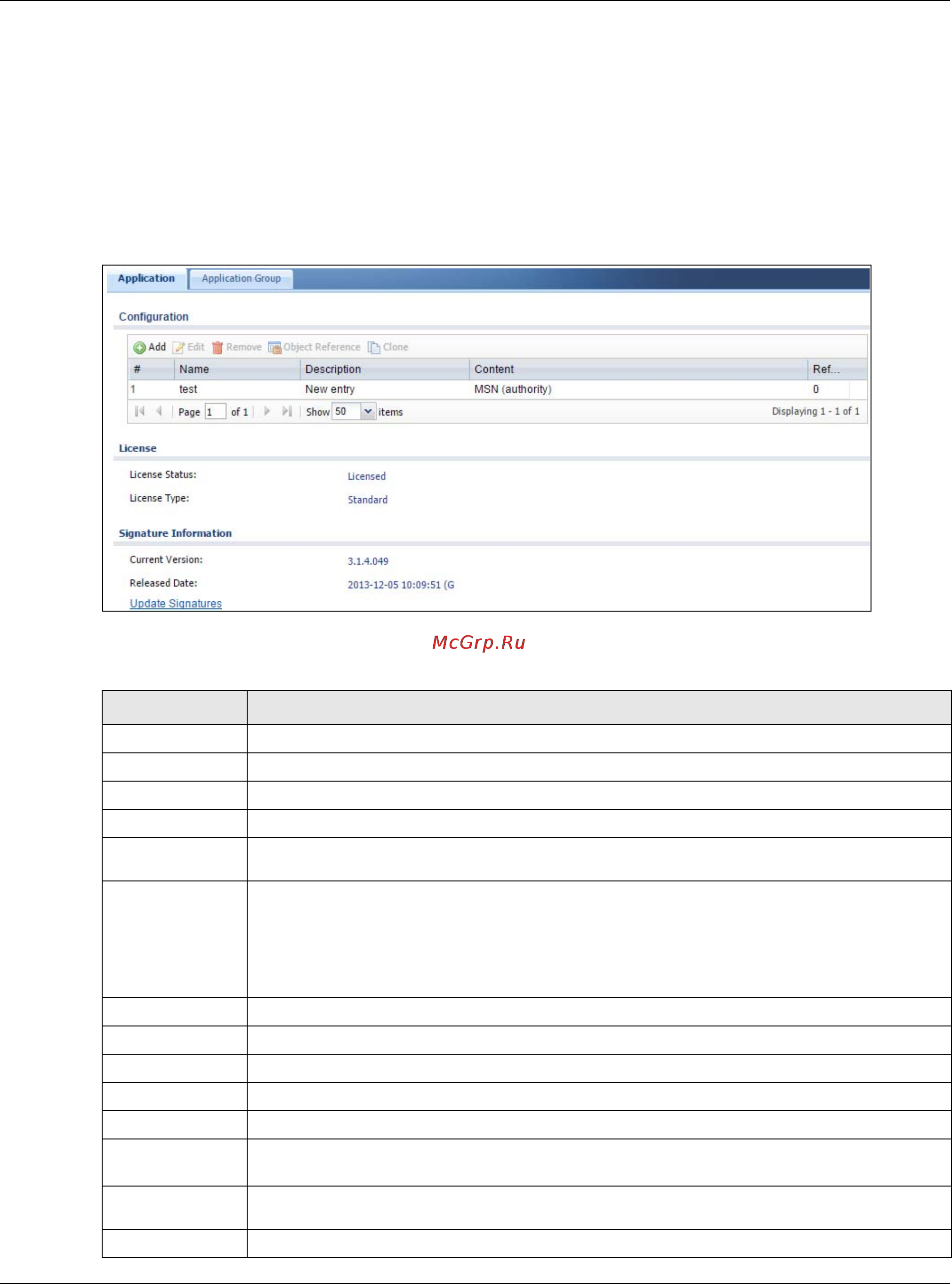The height and width of the screenshot is (1284, 952).
Task: Sort by the Name column header
Action: 237,370
